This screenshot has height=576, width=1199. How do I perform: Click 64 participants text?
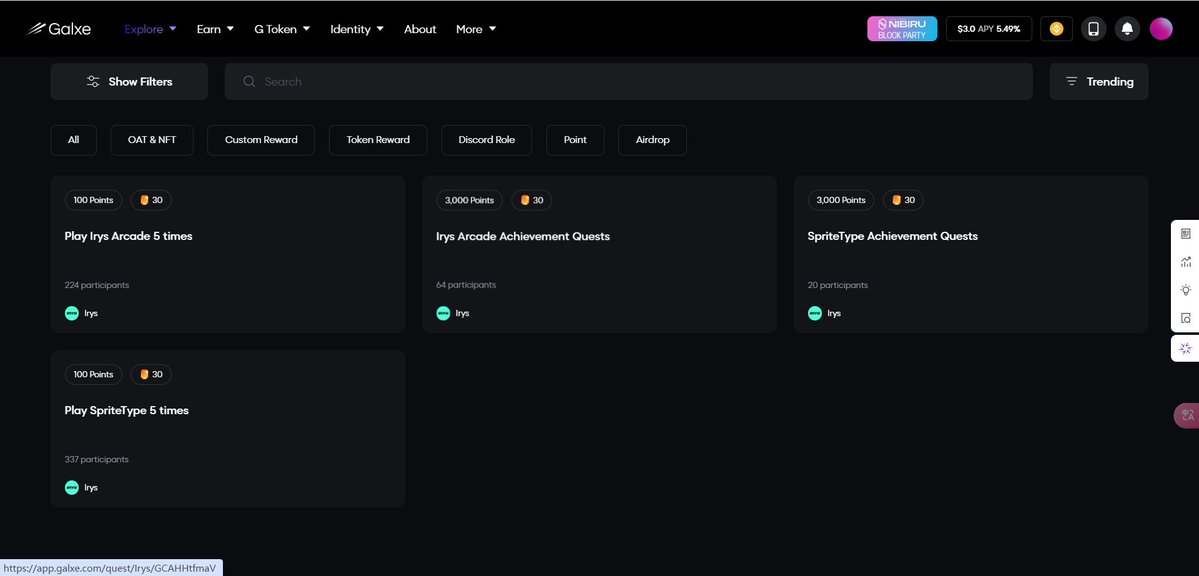(466, 285)
